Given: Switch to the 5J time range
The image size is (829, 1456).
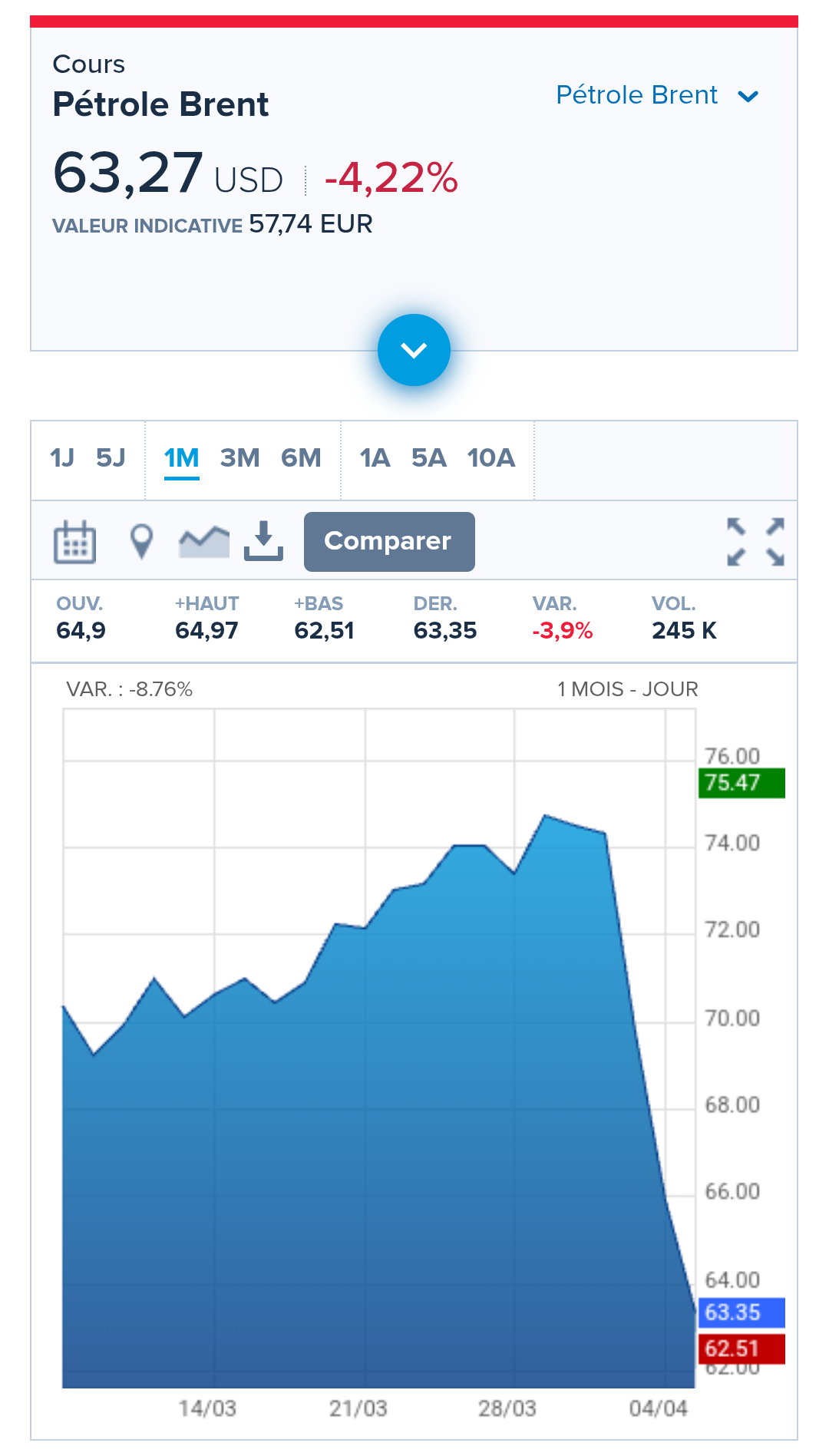Looking at the screenshot, I should (x=111, y=458).
